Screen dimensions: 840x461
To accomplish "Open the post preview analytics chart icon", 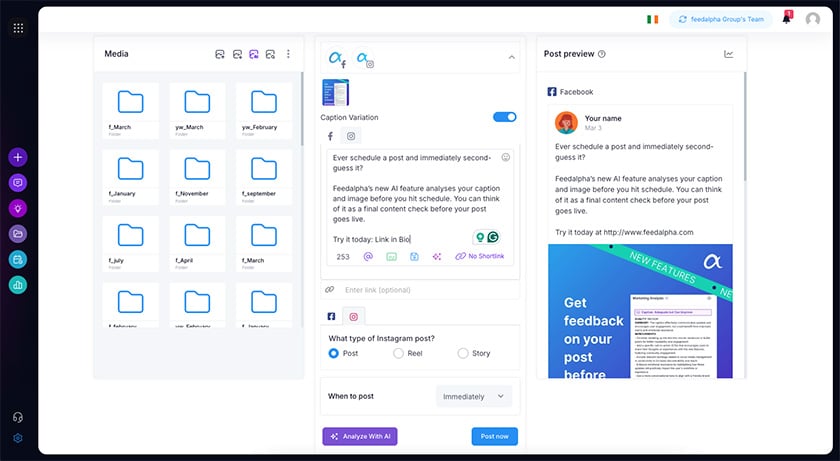I will [x=729, y=54].
